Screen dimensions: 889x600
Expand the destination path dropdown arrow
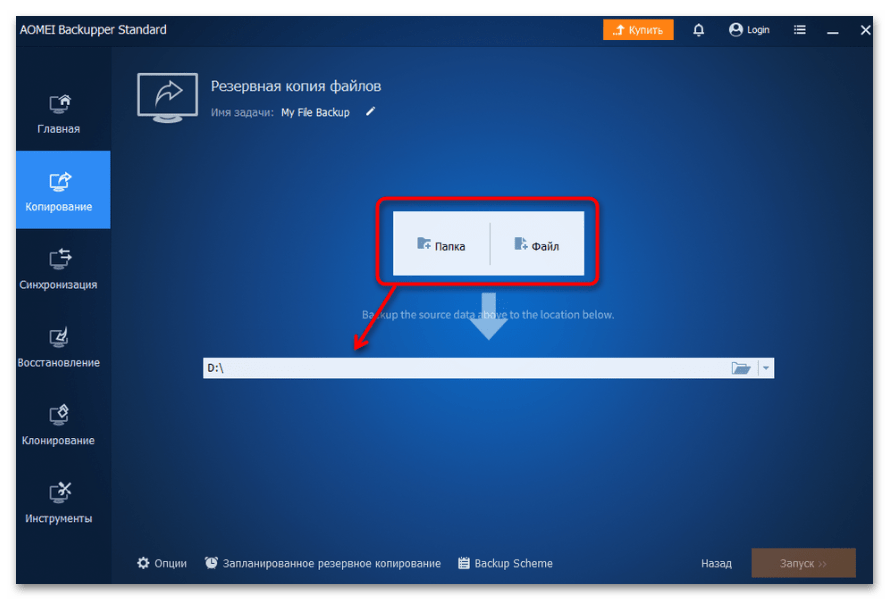[766, 368]
